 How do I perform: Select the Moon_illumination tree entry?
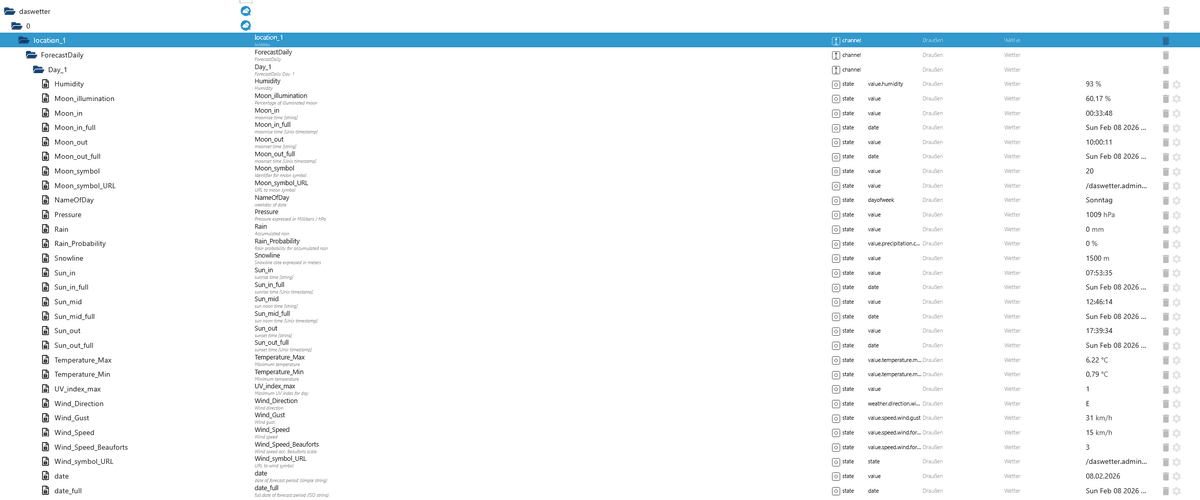[84, 99]
